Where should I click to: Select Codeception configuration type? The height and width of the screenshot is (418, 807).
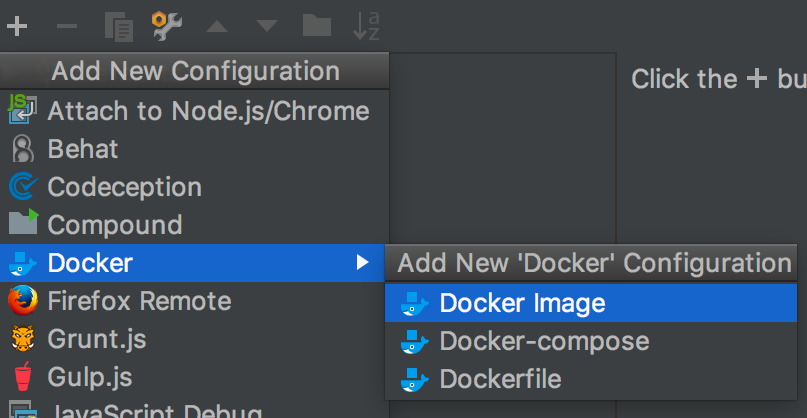pos(124,187)
